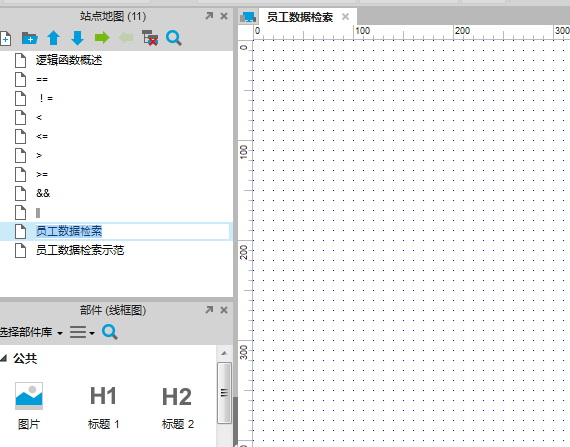Image resolution: width=570 pixels, height=447 pixels.
Task: Open the widget library options menu
Action: click(82, 332)
